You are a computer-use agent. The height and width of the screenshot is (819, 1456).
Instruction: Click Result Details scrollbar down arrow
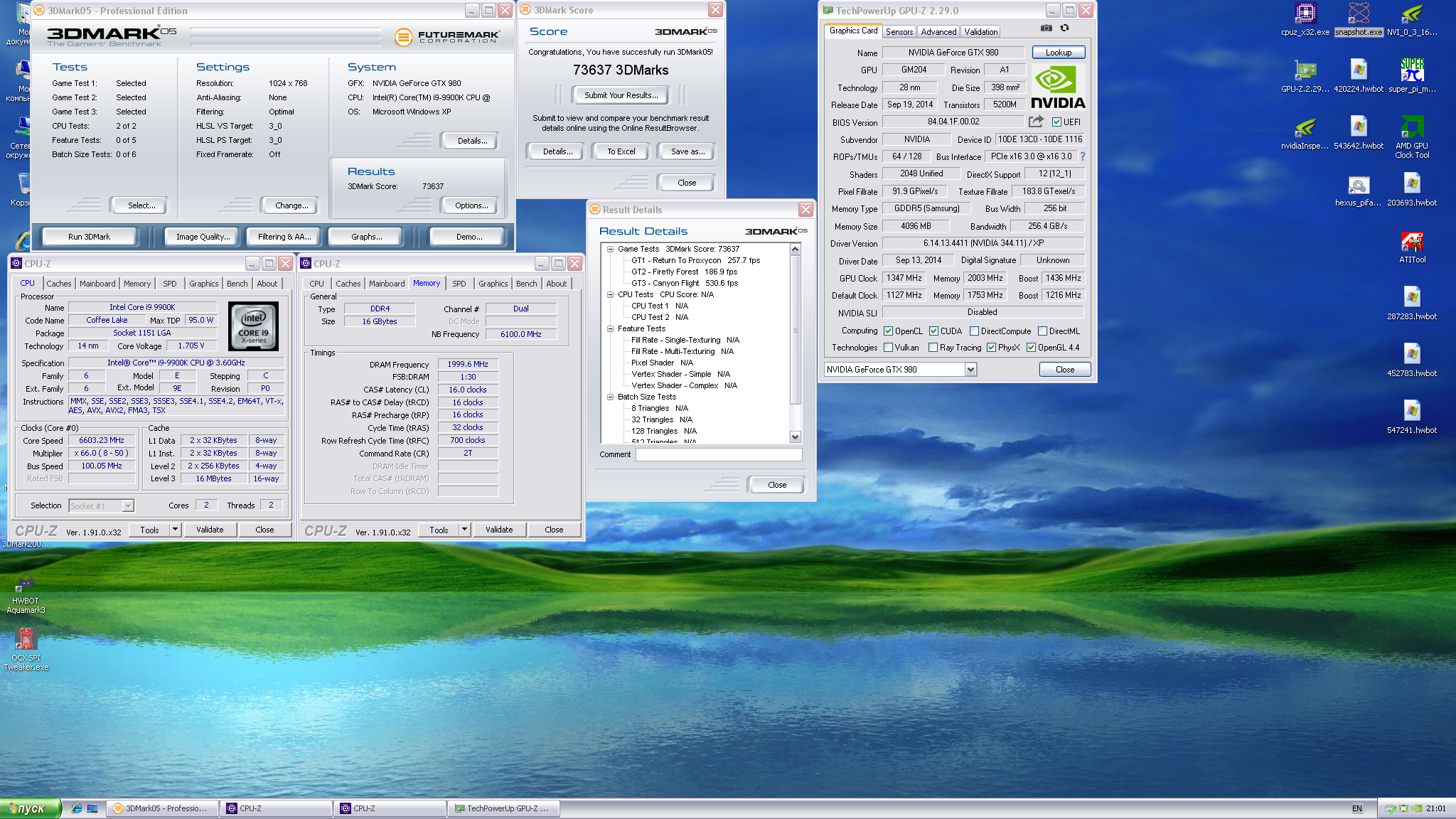796,437
